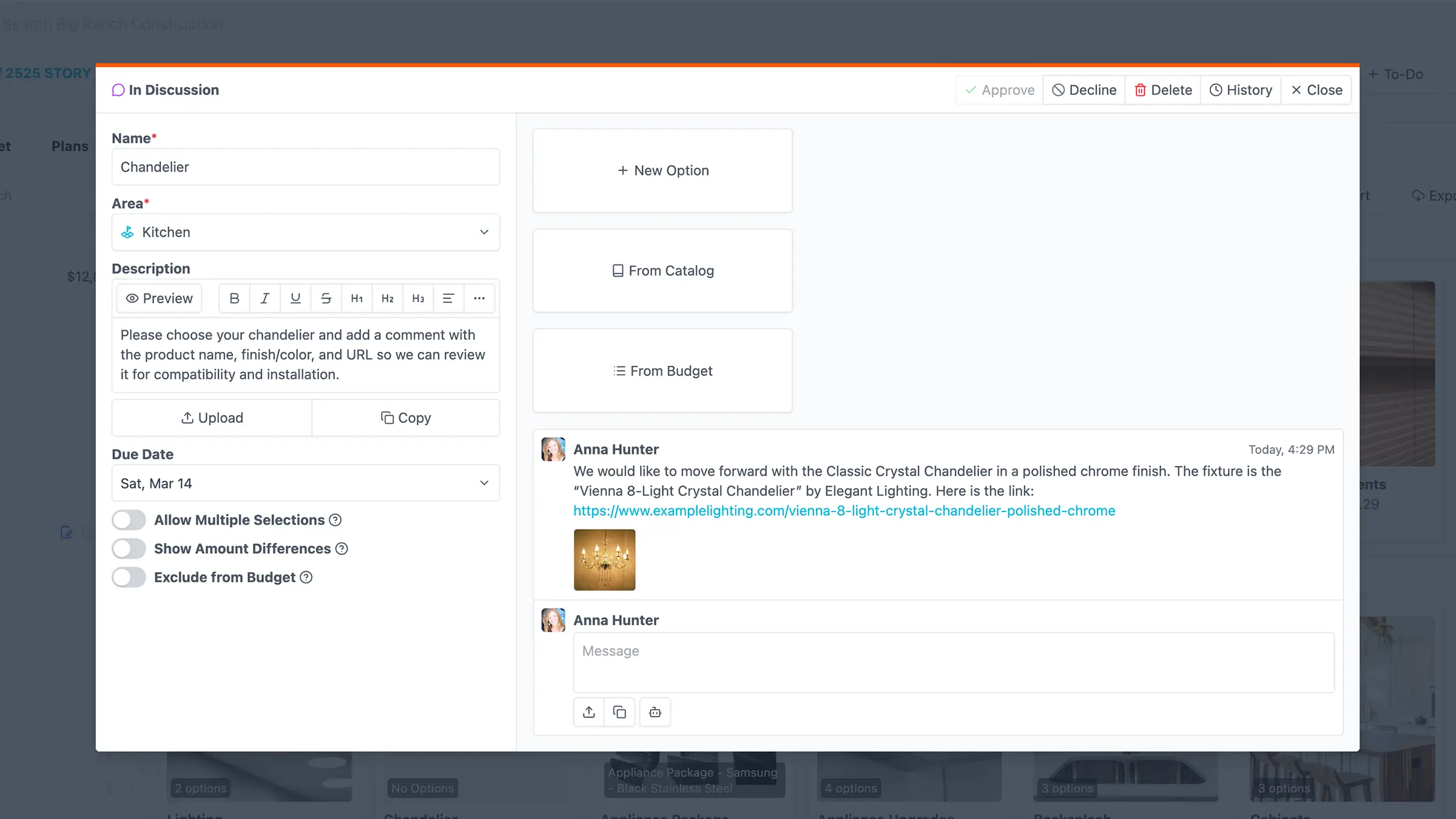Apply italic formatting in description toolbar
1456x819 pixels.
tap(265, 298)
